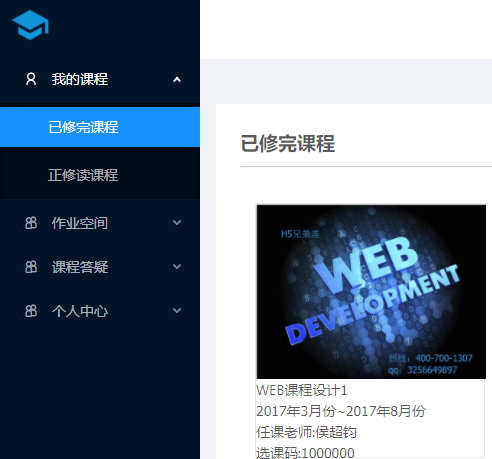Click the grid icon beside 个人中心

tap(31, 311)
